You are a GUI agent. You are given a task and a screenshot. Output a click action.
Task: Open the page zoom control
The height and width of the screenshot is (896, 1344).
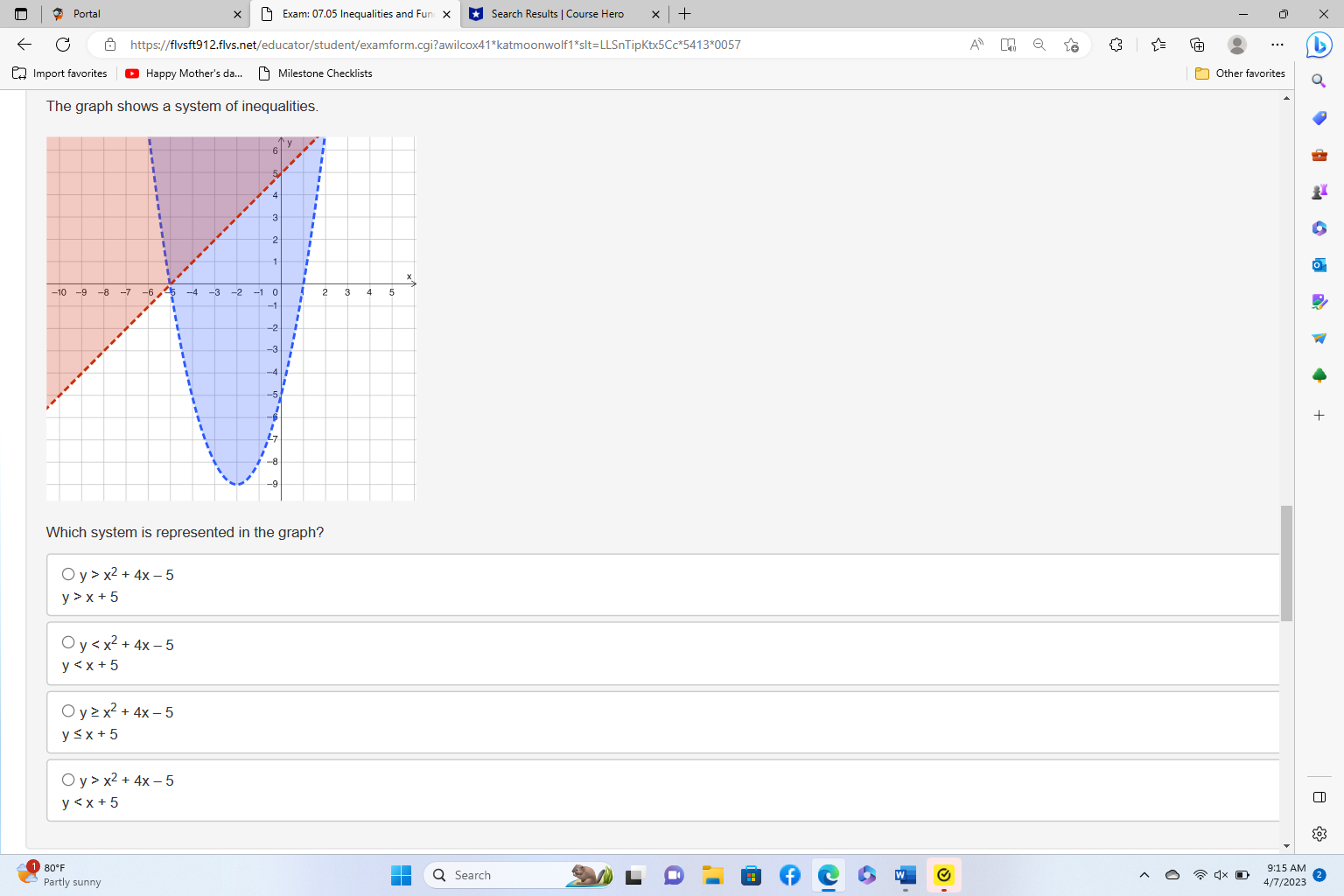pyautogui.click(x=1039, y=45)
